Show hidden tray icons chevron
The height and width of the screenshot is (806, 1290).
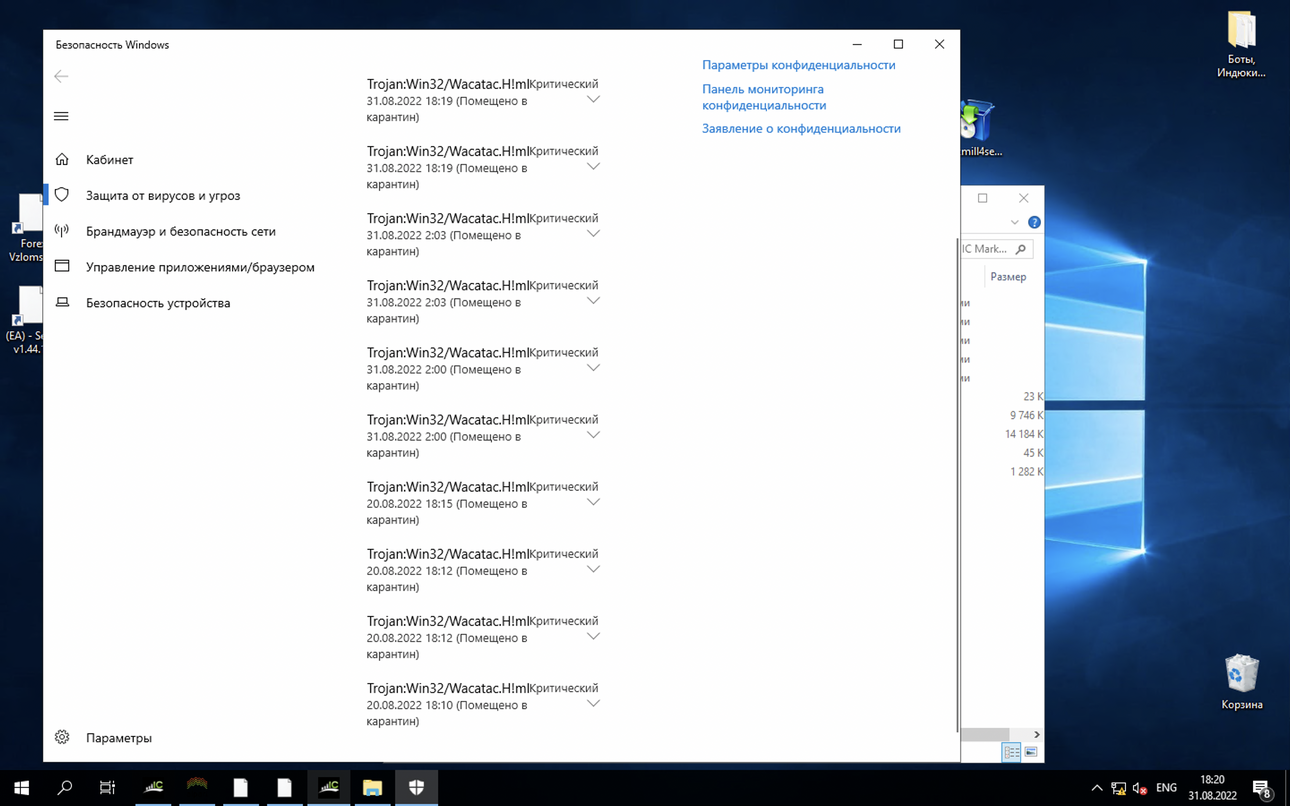1097,788
